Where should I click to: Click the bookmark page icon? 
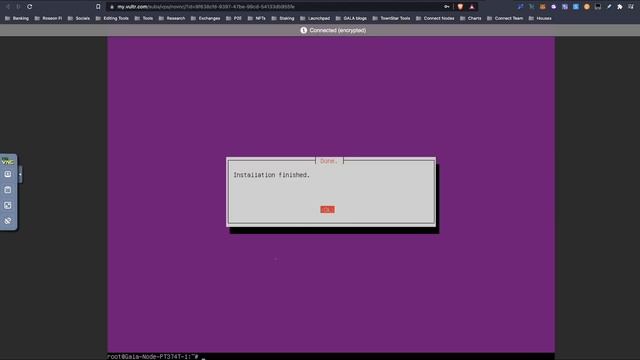point(98,7)
